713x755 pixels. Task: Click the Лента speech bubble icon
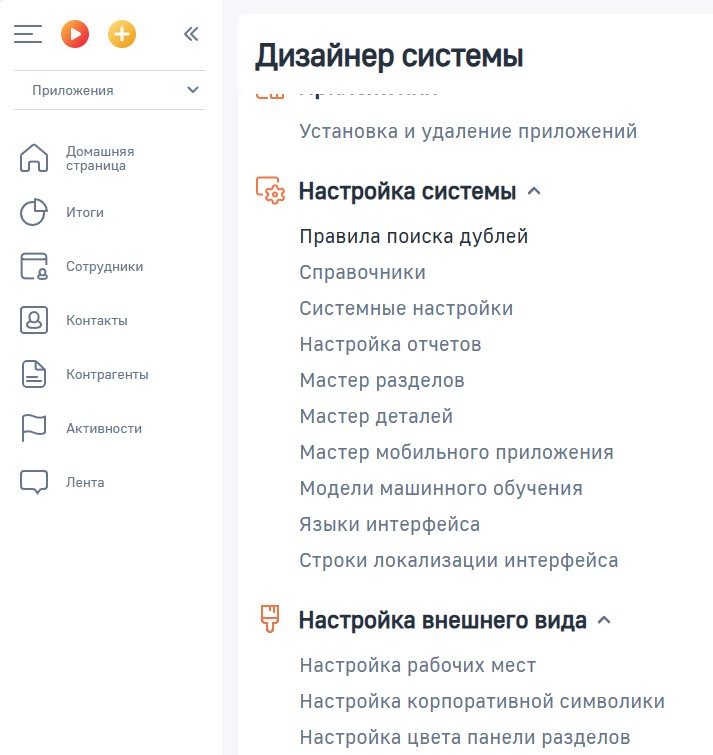pos(34,483)
